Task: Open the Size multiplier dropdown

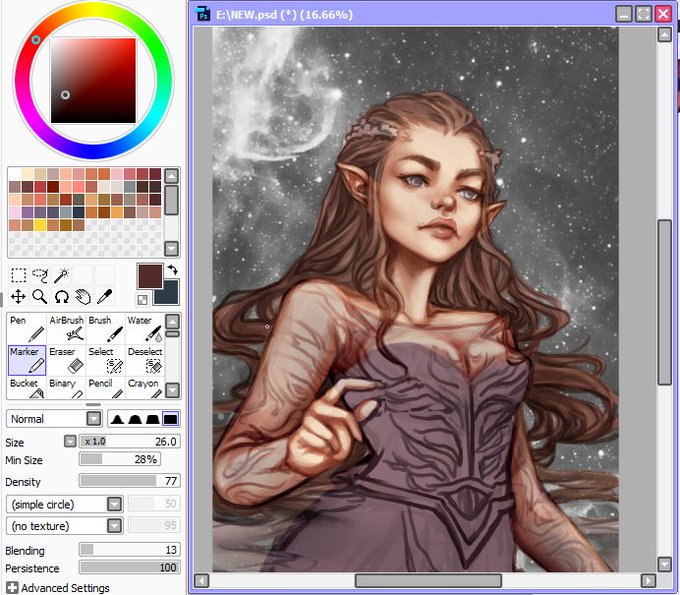Action: [70, 441]
